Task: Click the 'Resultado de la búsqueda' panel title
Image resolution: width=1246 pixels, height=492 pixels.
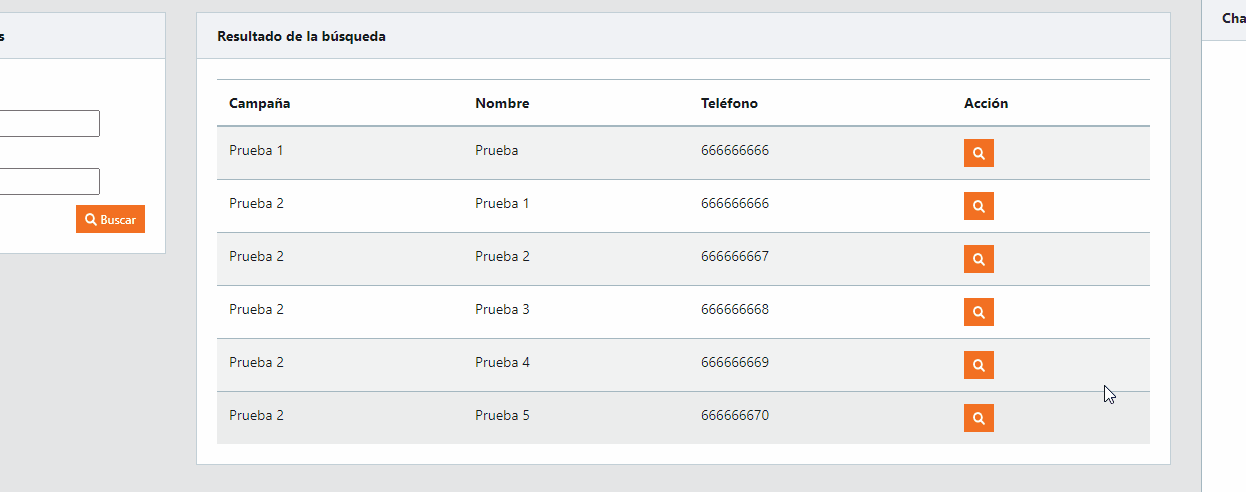Action: 301,36
